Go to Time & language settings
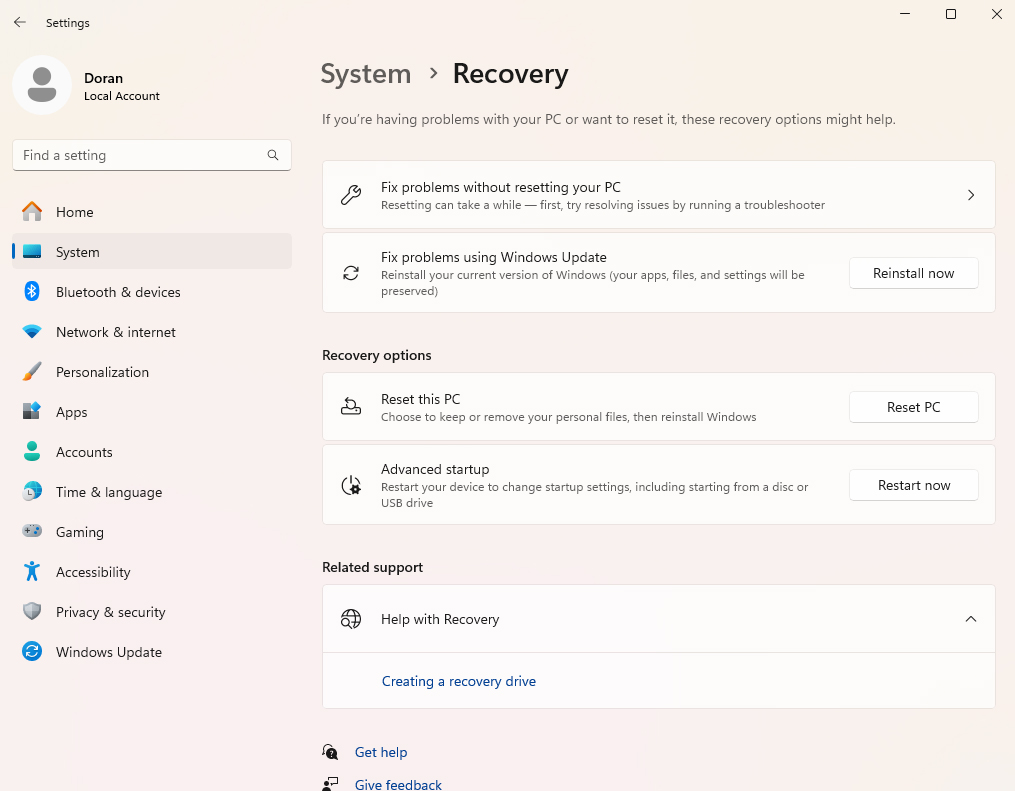The height and width of the screenshot is (791, 1015). [152, 492]
